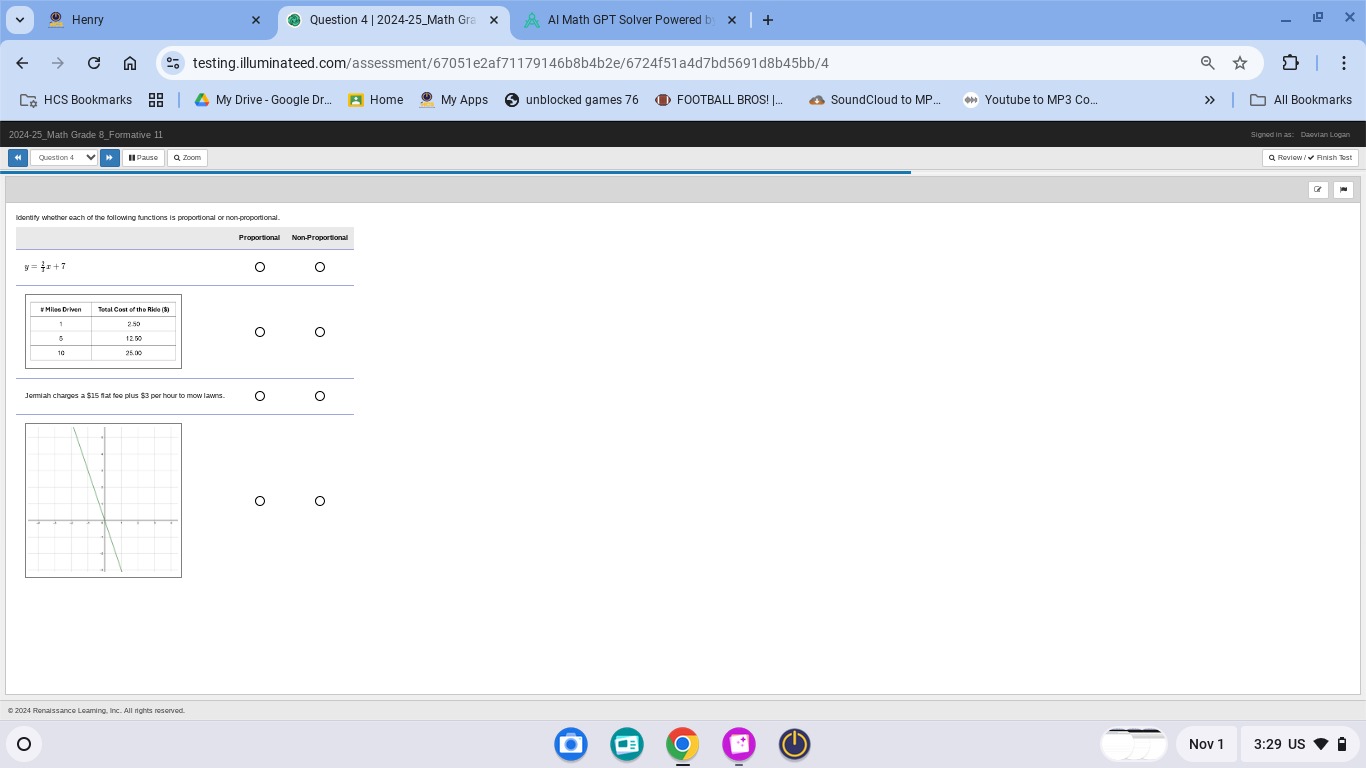Open the Extensions puzzle icon

click(x=1290, y=63)
